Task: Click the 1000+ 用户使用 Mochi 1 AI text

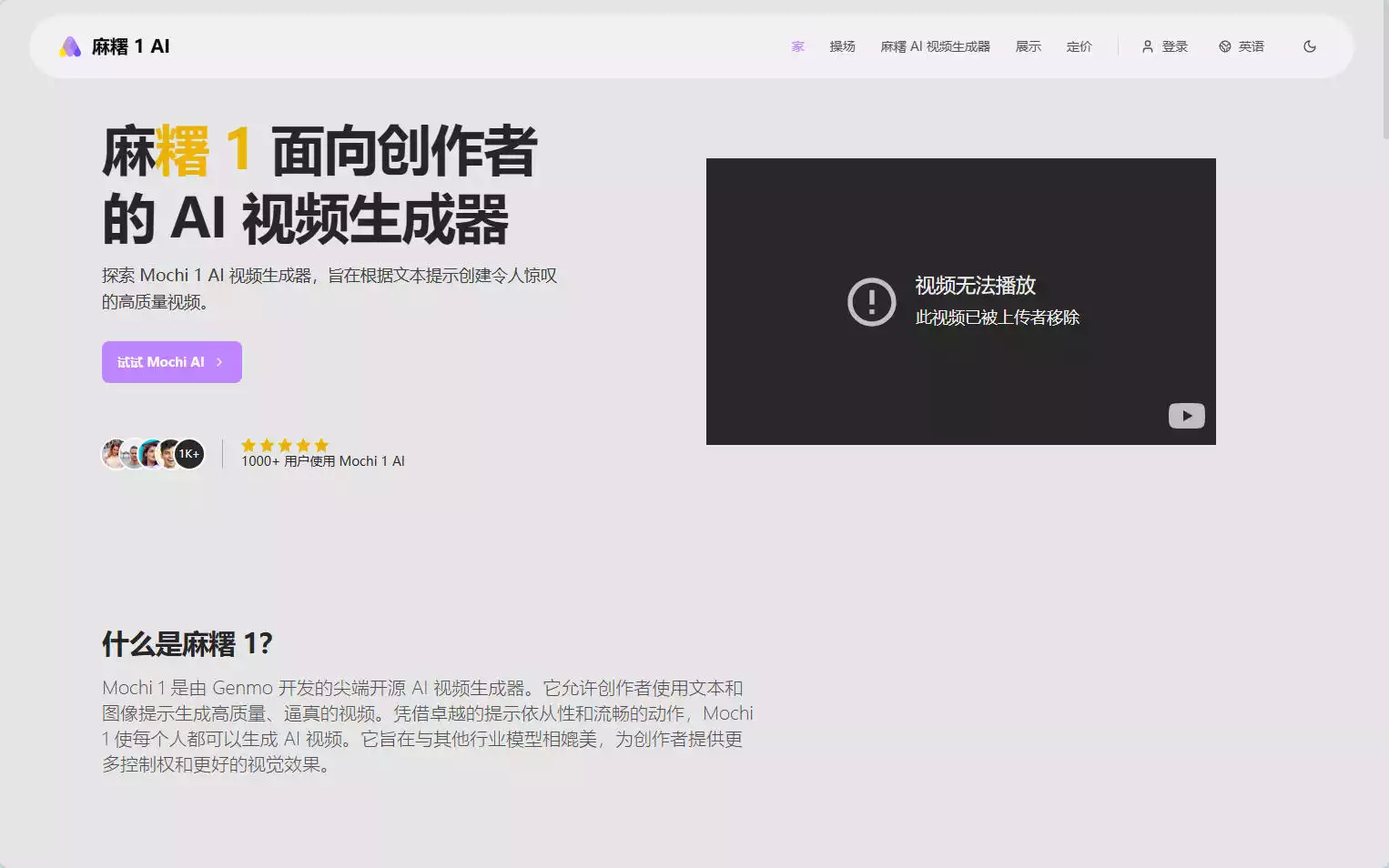Action: (323, 460)
